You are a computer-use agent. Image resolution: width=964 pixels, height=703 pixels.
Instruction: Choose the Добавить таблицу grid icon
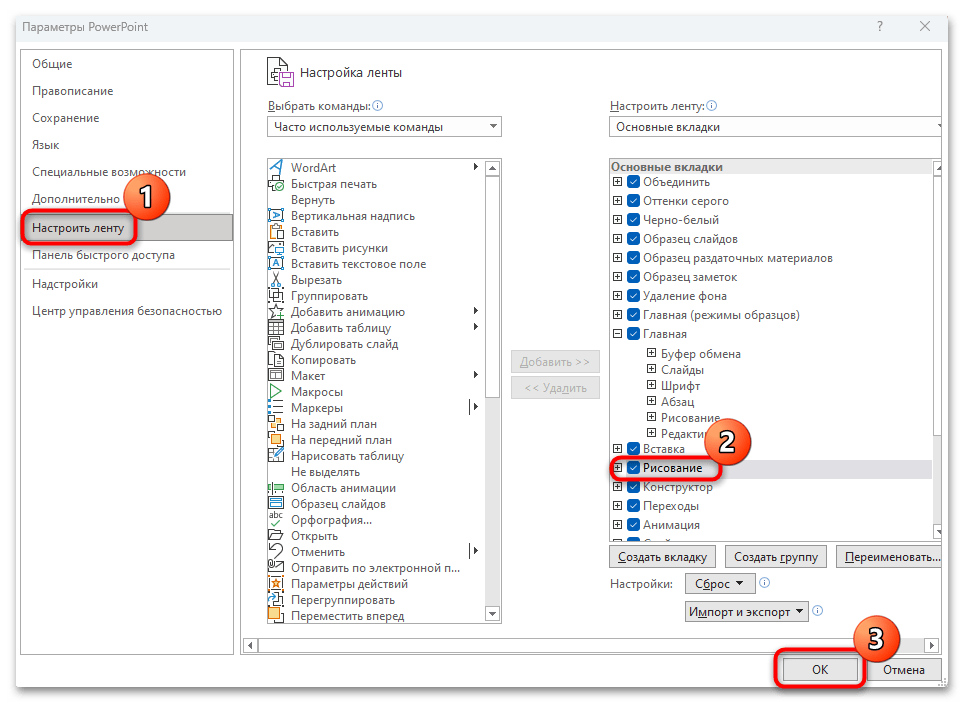click(x=276, y=327)
